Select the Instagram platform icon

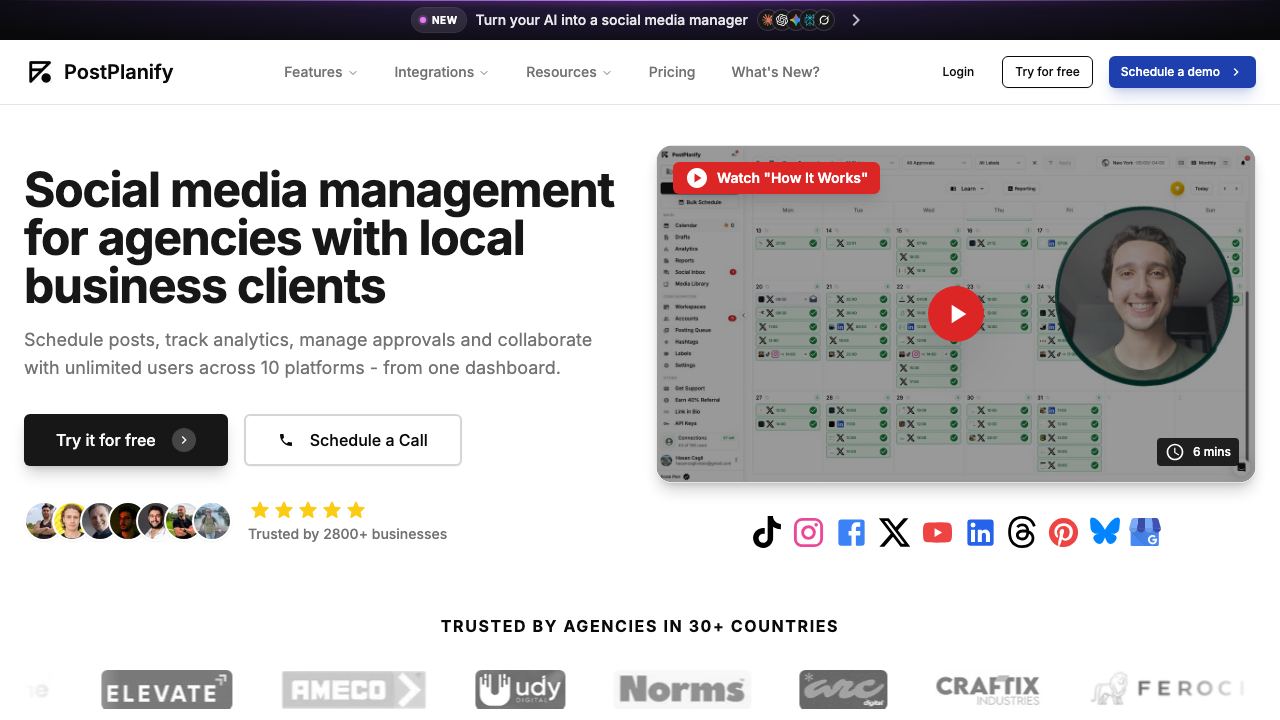pos(809,532)
